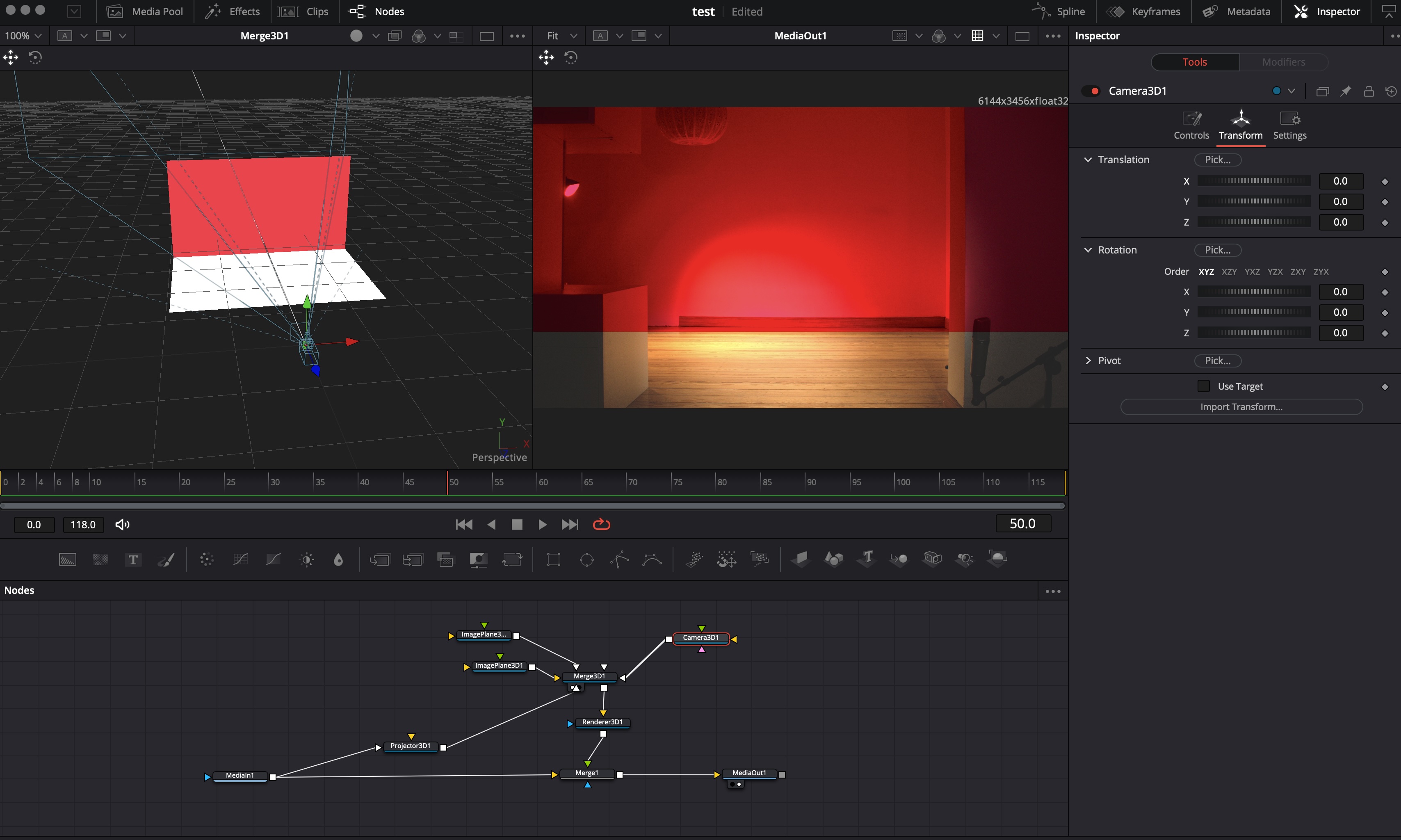Open the Fit zoom dropdown in right viewer
This screenshot has width=1401, height=840.
tap(561, 36)
